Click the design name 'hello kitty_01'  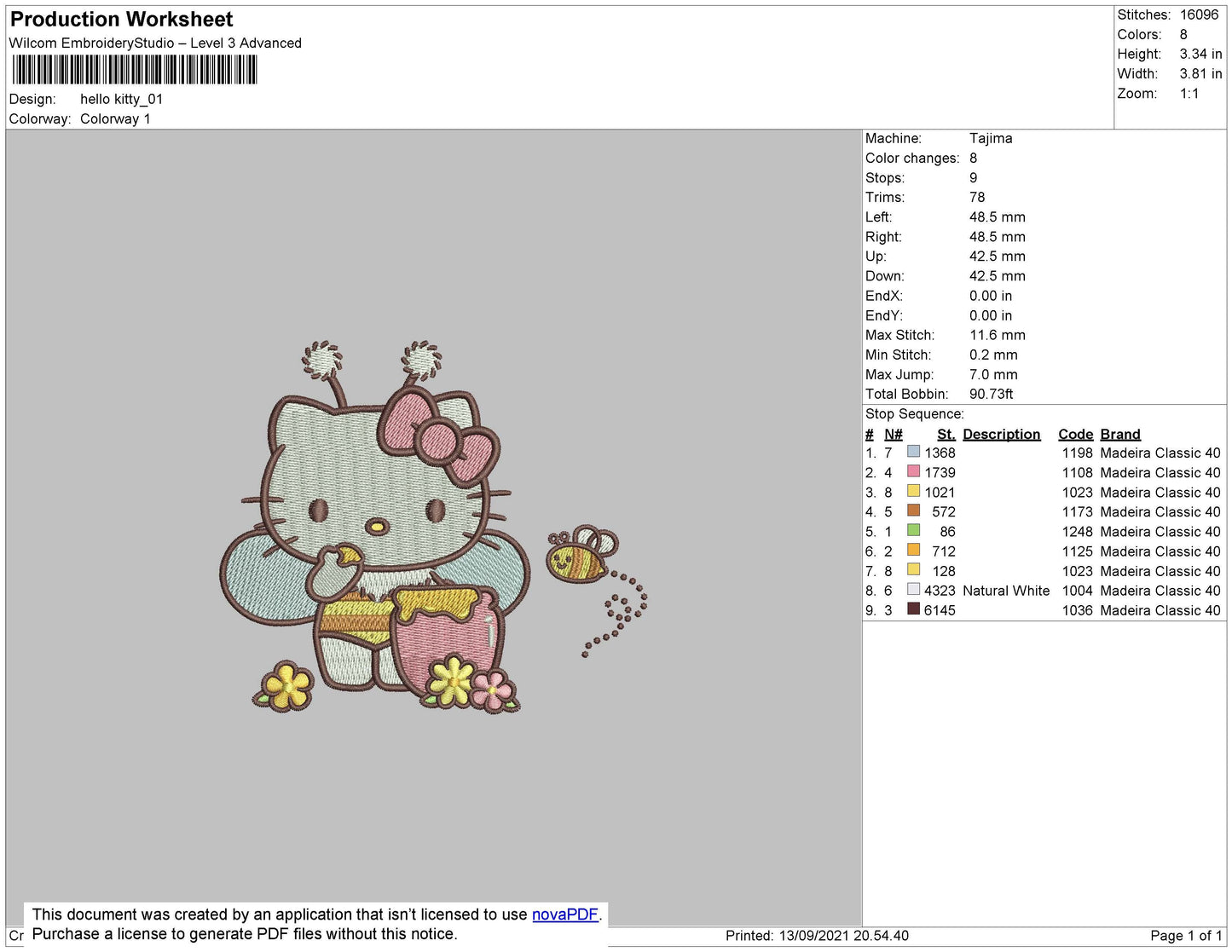pyautogui.click(x=121, y=99)
